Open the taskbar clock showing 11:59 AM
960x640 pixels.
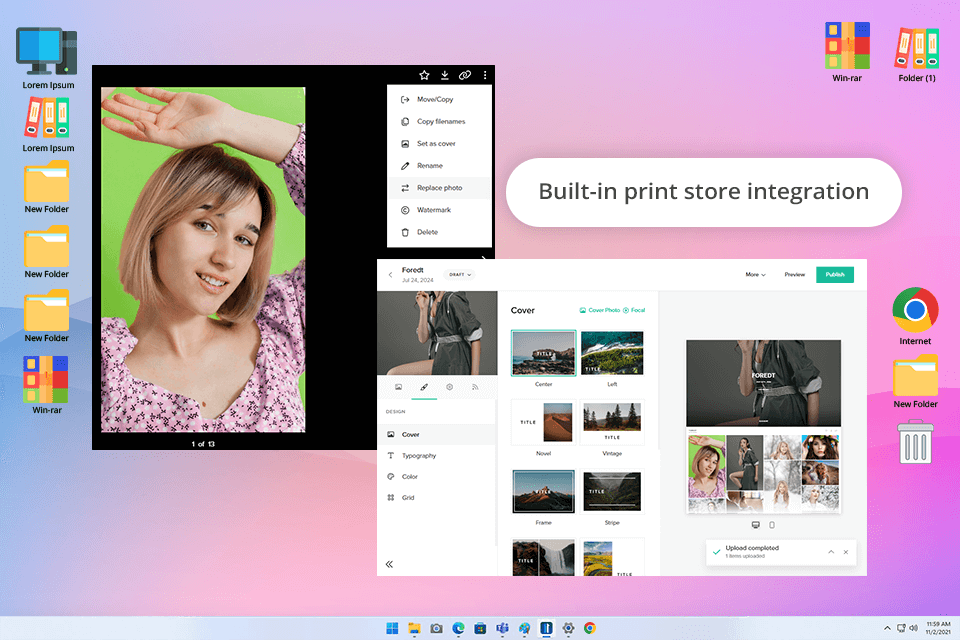point(938,628)
